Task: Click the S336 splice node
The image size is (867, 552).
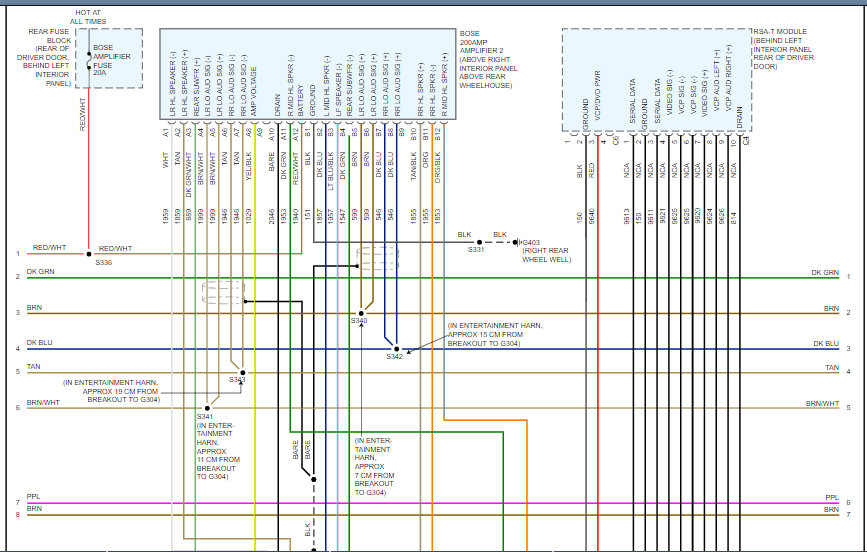Action: click(x=88, y=254)
